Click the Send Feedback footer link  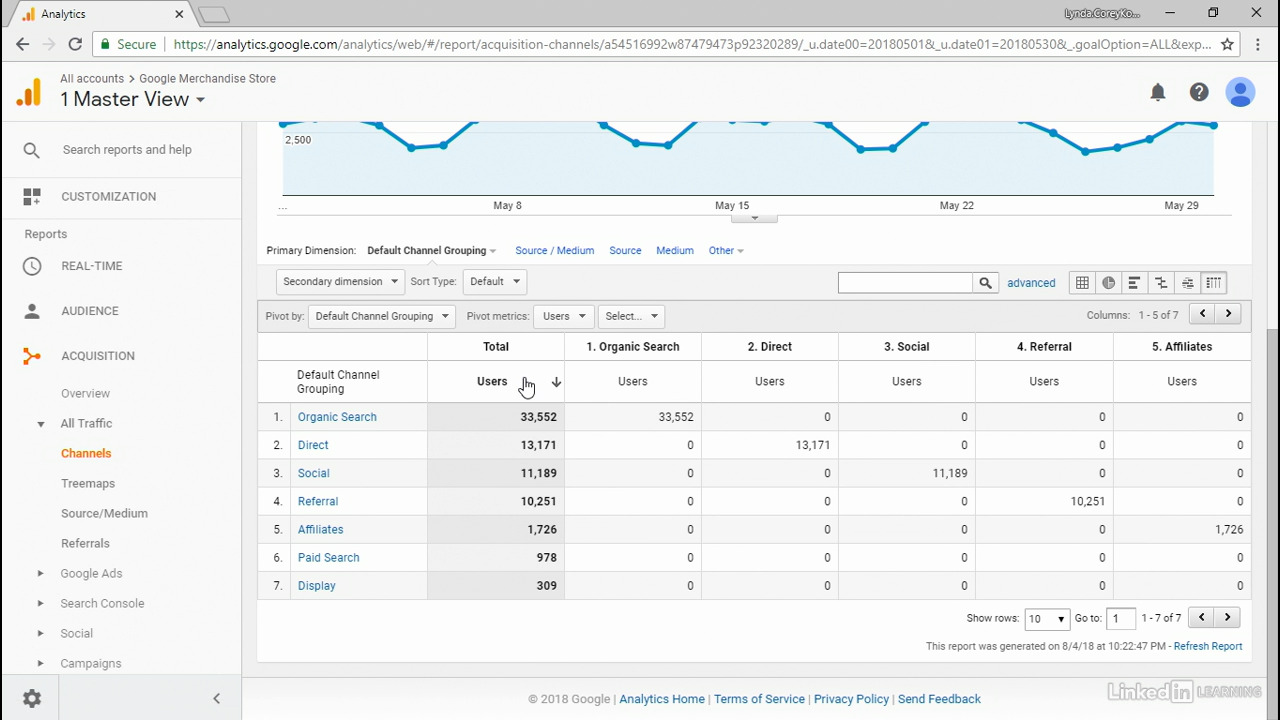click(x=939, y=699)
